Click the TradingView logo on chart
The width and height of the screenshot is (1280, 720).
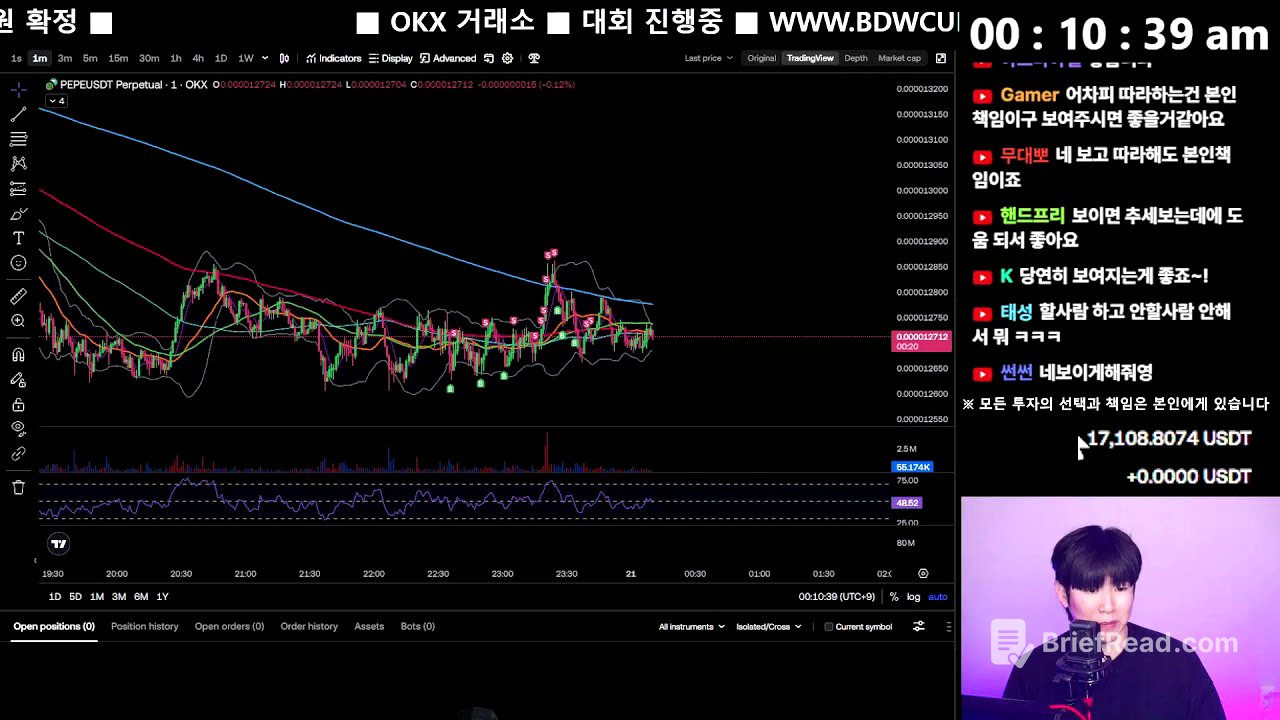click(x=59, y=544)
